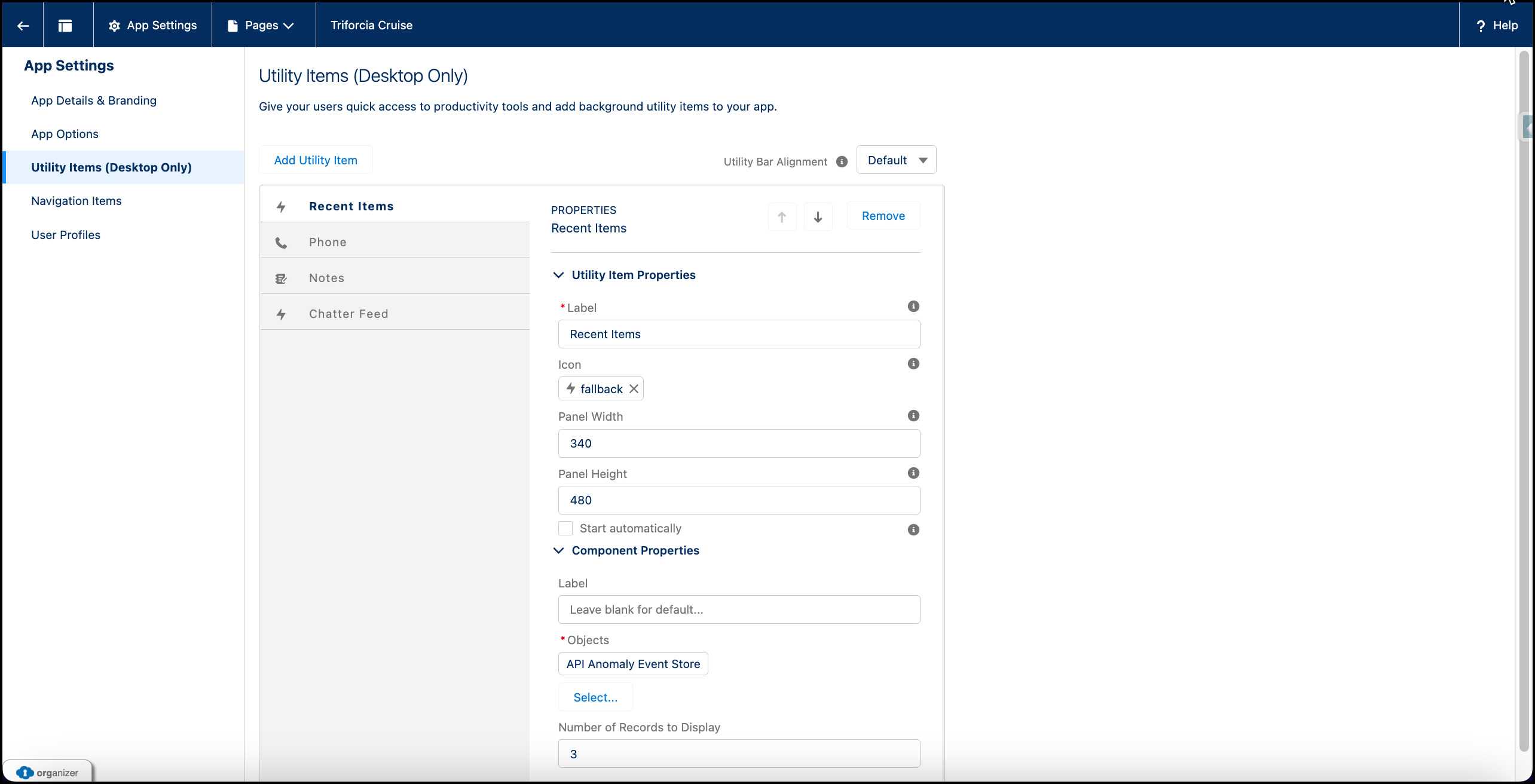Click the Notes utility icon
This screenshot has height=784, width=1535.
point(281,278)
